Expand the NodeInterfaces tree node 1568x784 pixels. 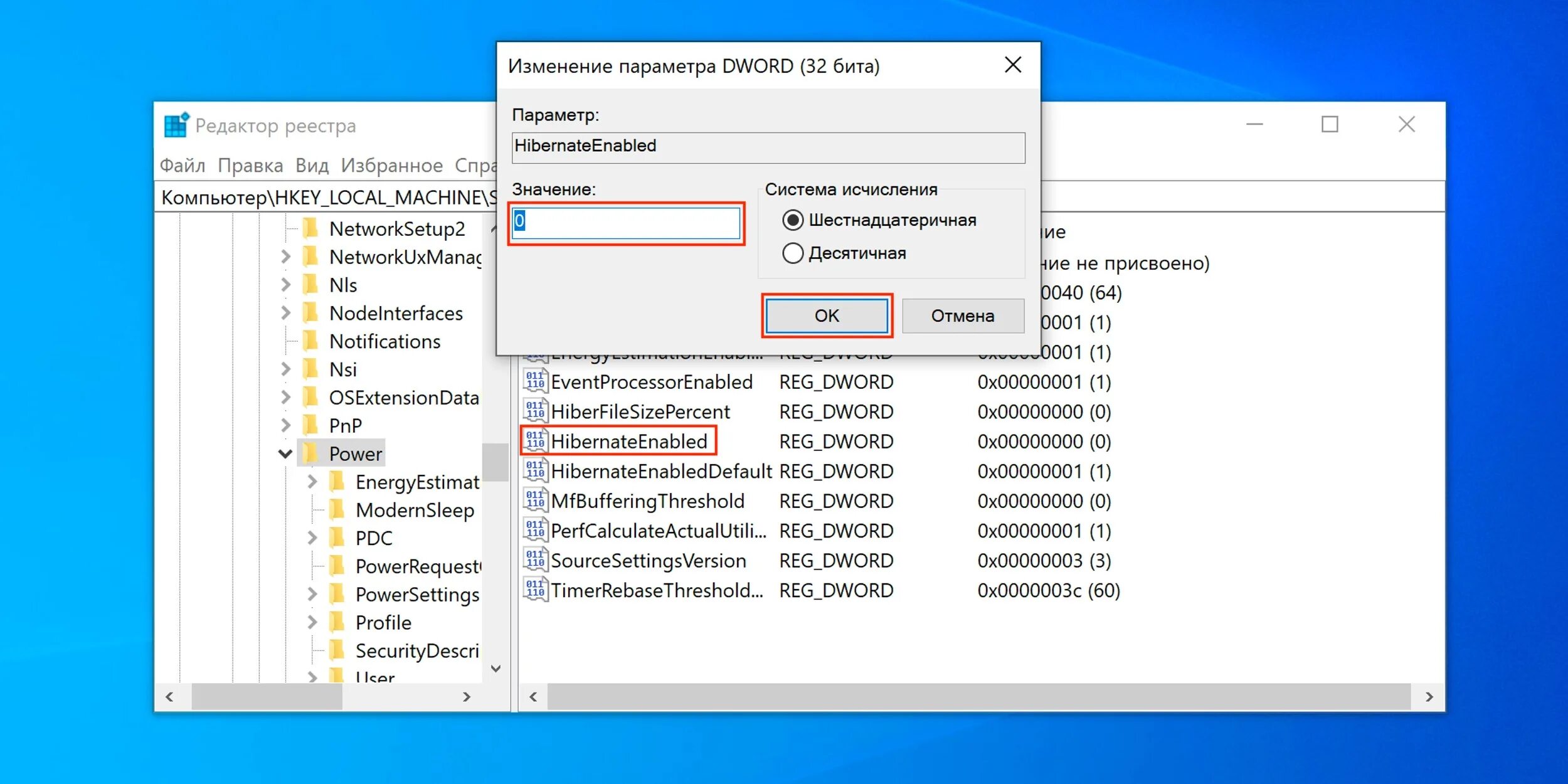pos(285,313)
